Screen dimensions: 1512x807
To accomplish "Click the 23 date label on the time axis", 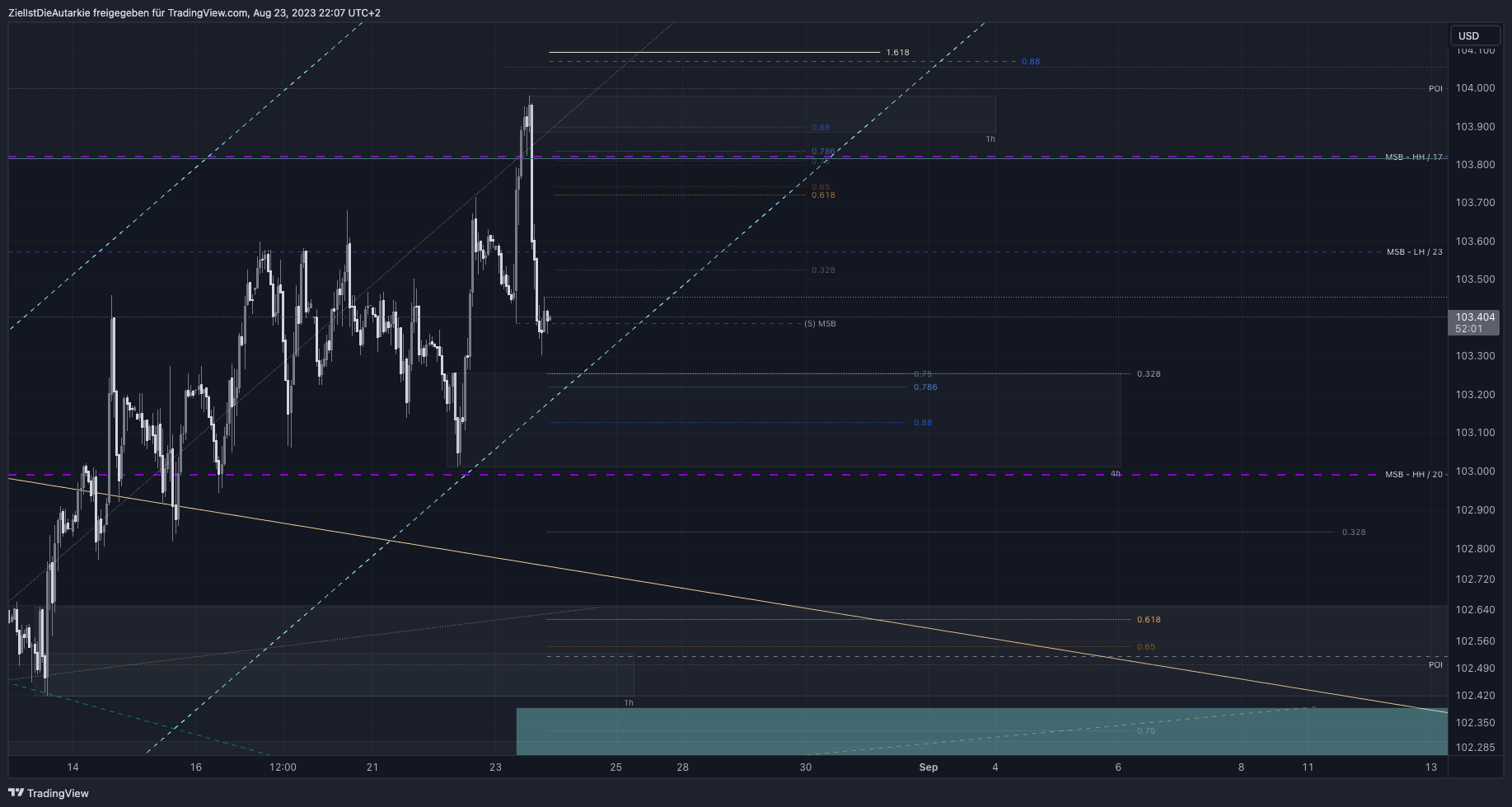I will tap(495, 767).
